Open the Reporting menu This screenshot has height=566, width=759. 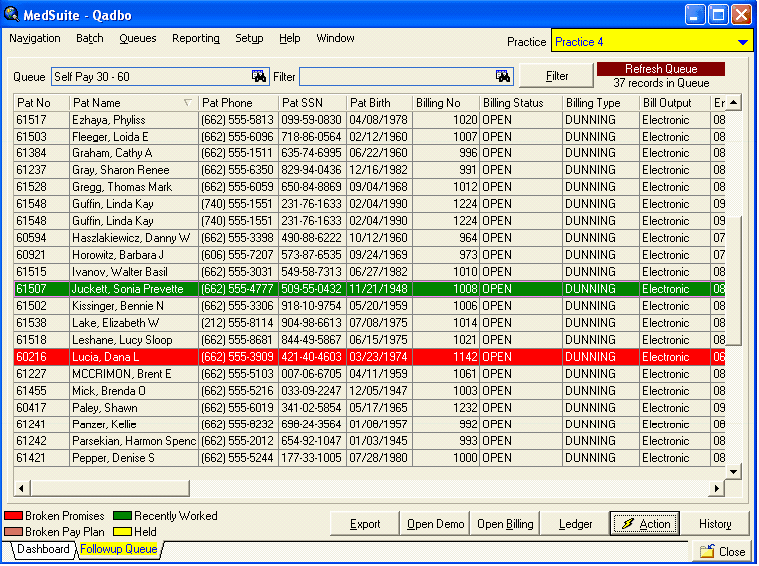point(196,38)
